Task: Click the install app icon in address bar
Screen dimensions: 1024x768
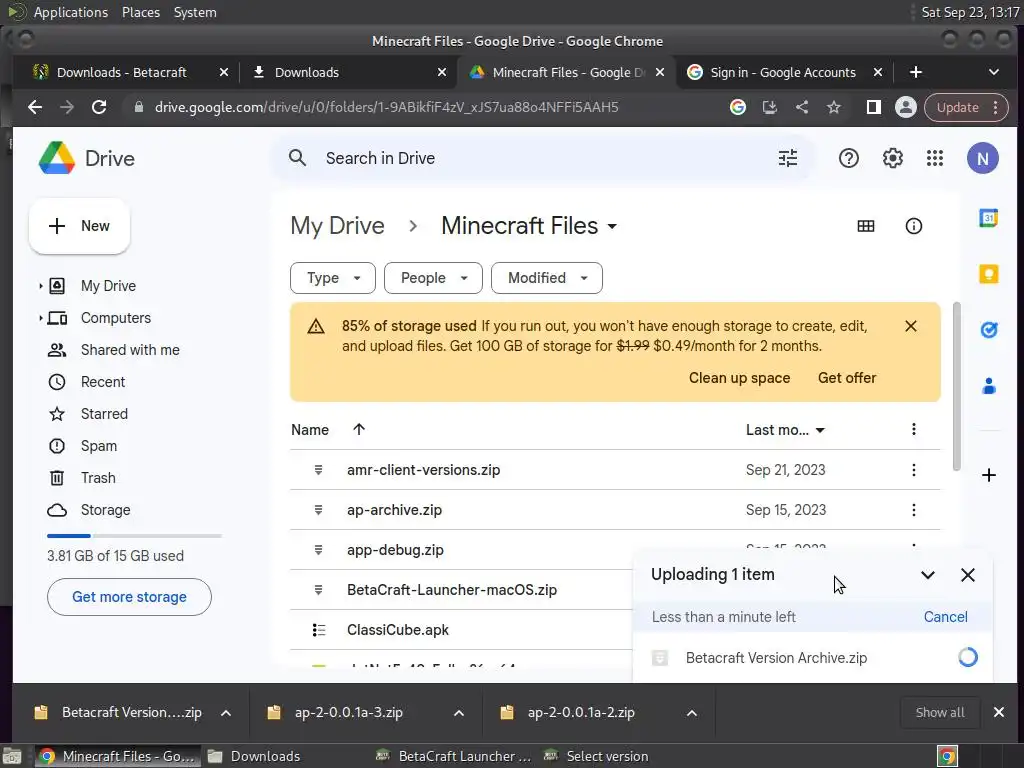Action: click(769, 107)
